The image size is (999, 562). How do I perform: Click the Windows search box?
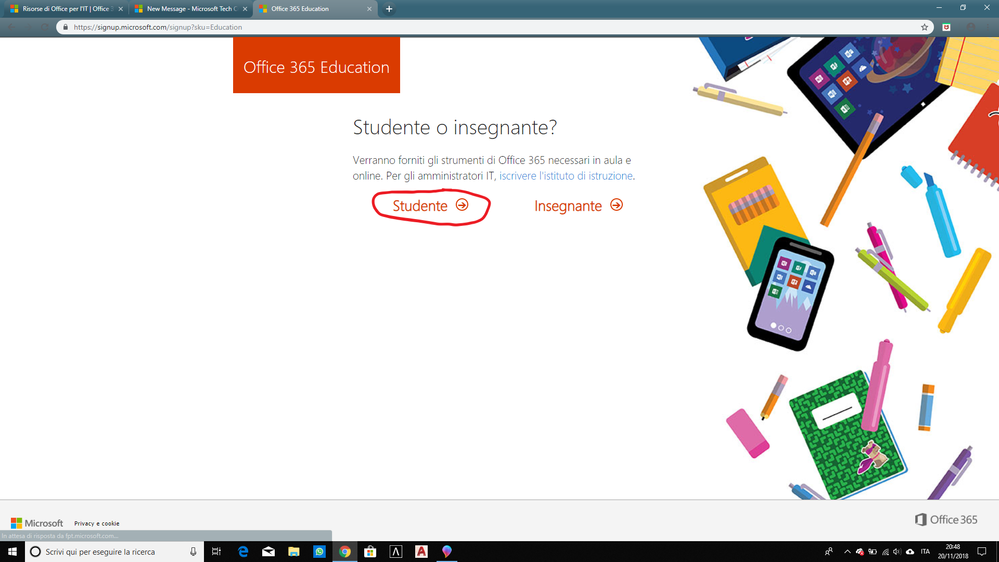click(x=114, y=552)
